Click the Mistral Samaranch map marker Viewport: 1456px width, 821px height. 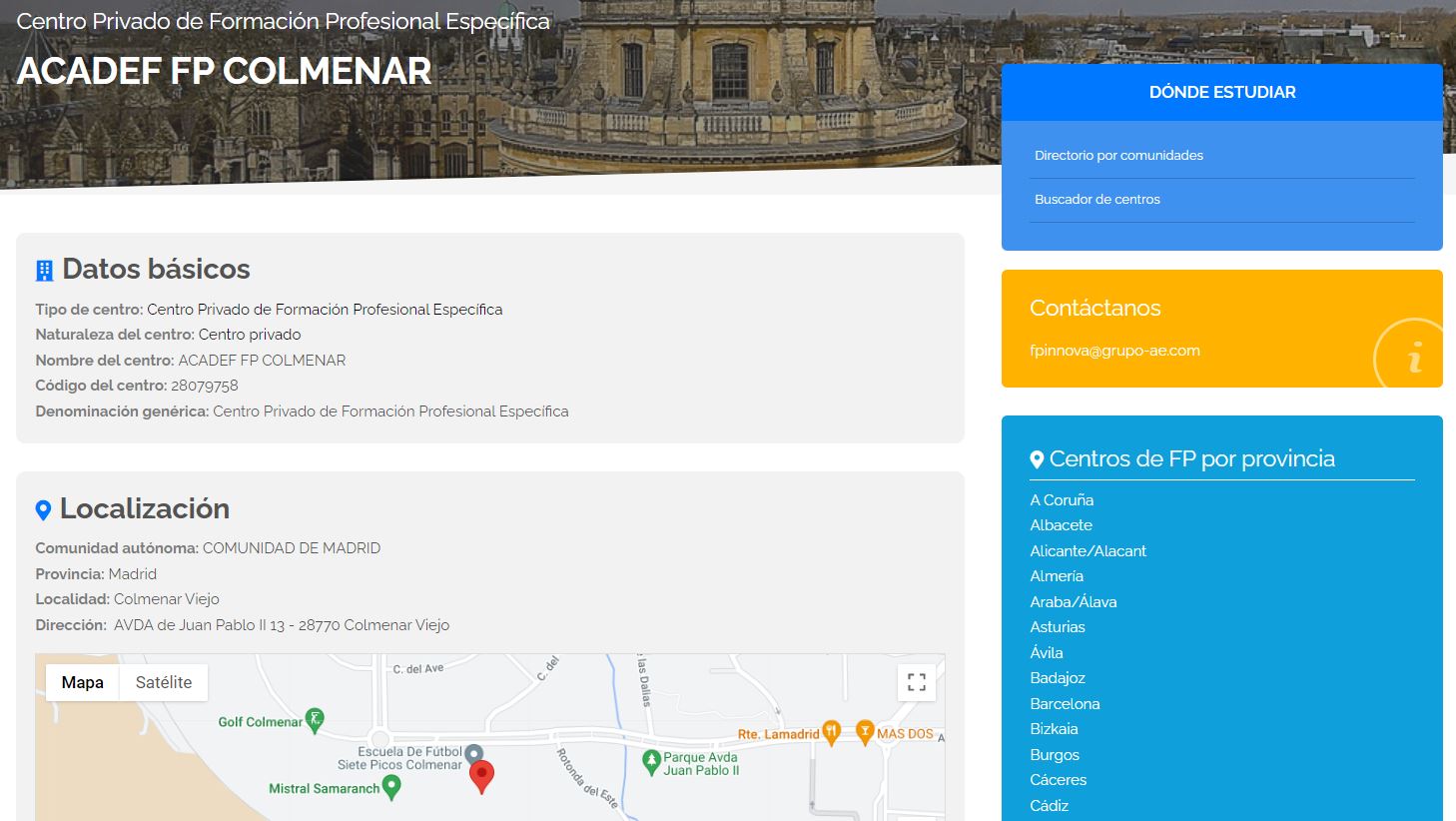click(391, 788)
